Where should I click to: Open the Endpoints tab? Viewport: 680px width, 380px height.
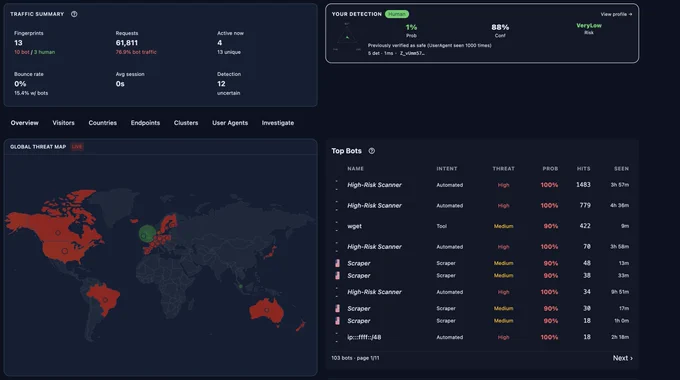[x=145, y=123]
